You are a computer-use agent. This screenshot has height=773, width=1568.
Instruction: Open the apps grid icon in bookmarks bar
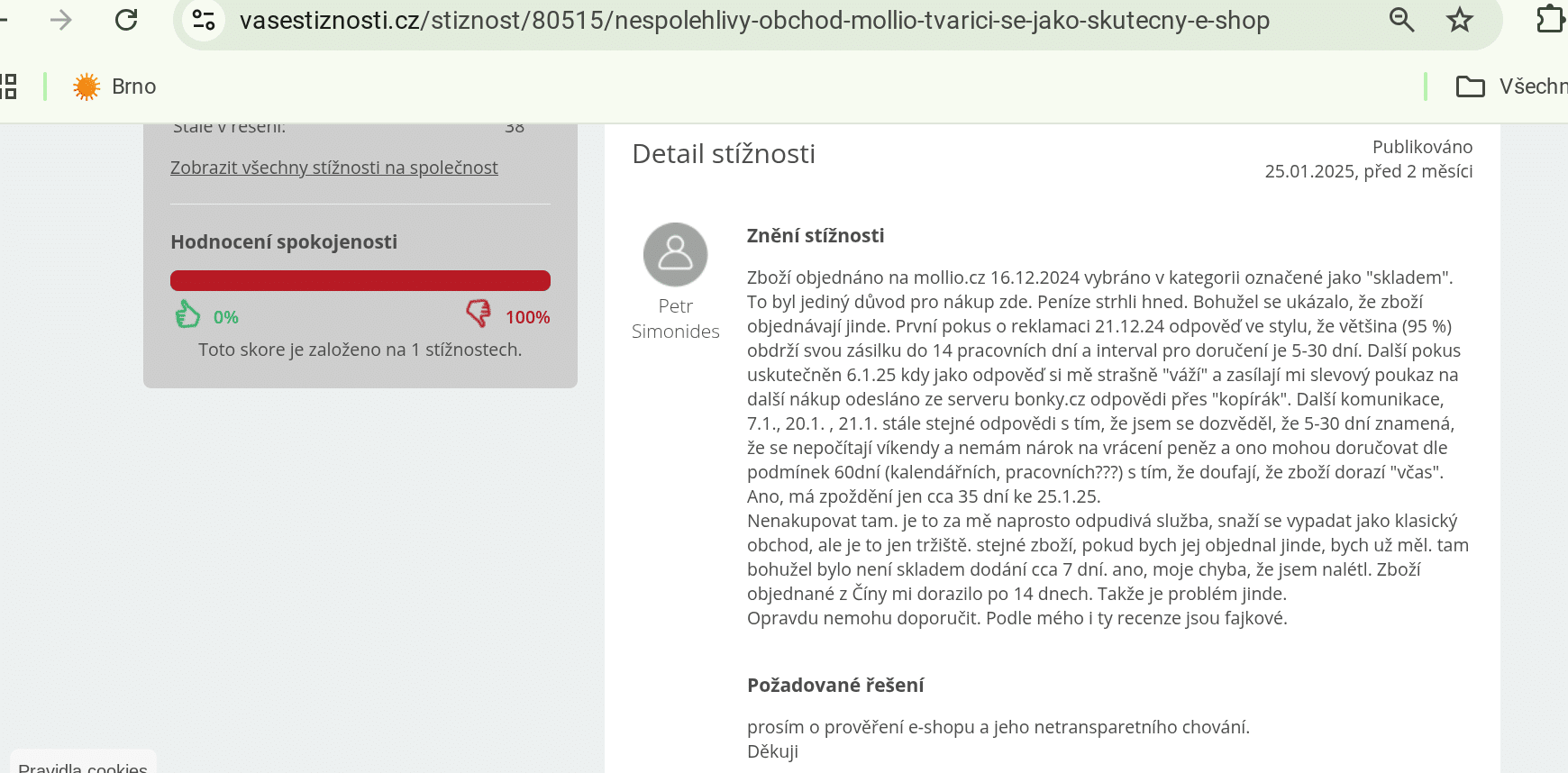(8, 86)
